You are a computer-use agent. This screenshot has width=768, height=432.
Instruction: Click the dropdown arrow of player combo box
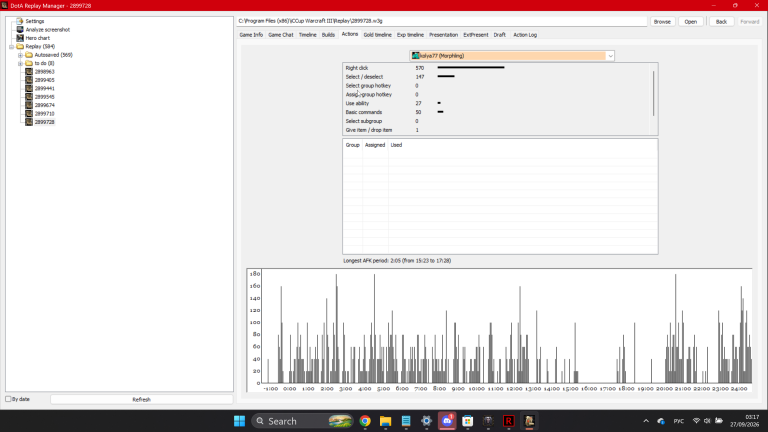coord(610,56)
